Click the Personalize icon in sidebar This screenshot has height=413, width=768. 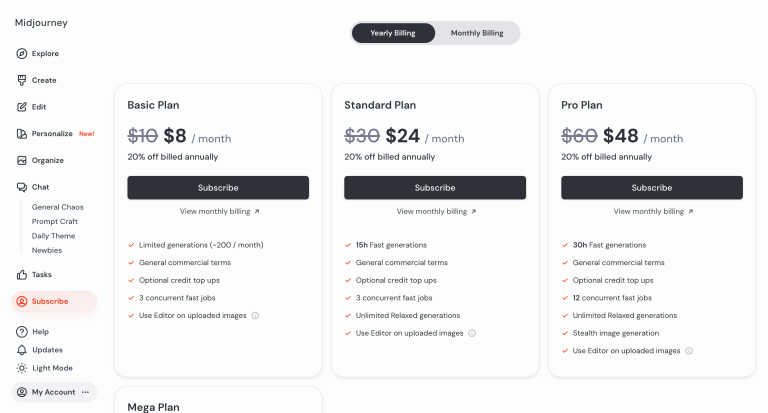[22, 134]
